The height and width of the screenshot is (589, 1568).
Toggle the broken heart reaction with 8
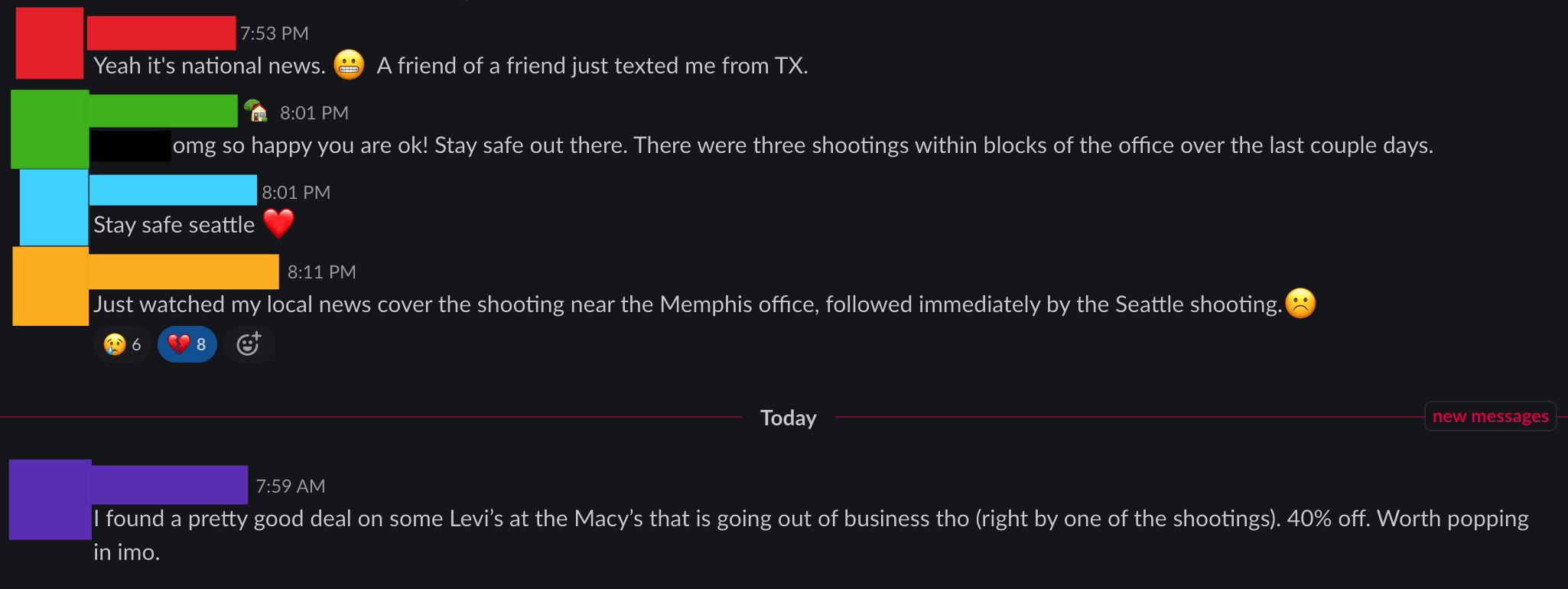click(187, 344)
